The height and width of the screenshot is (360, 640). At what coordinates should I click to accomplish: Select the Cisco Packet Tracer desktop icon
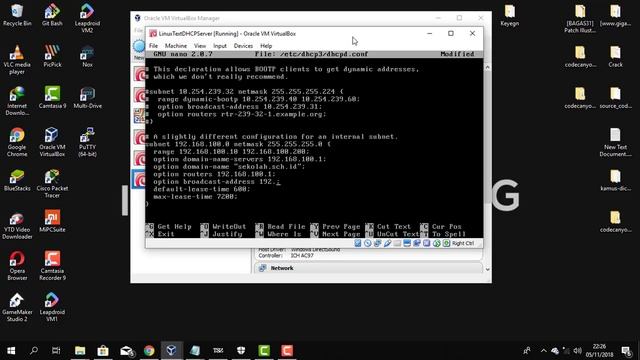52,183
